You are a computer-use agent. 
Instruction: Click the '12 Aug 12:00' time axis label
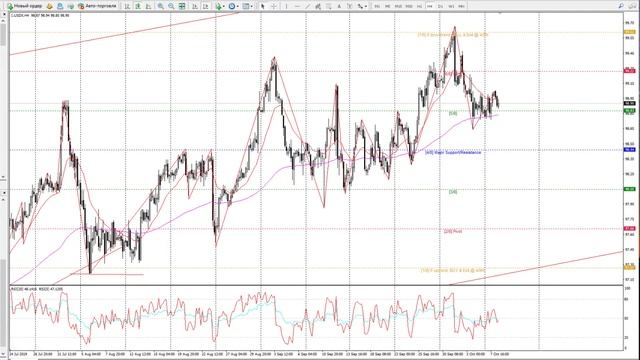(x=140, y=354)
